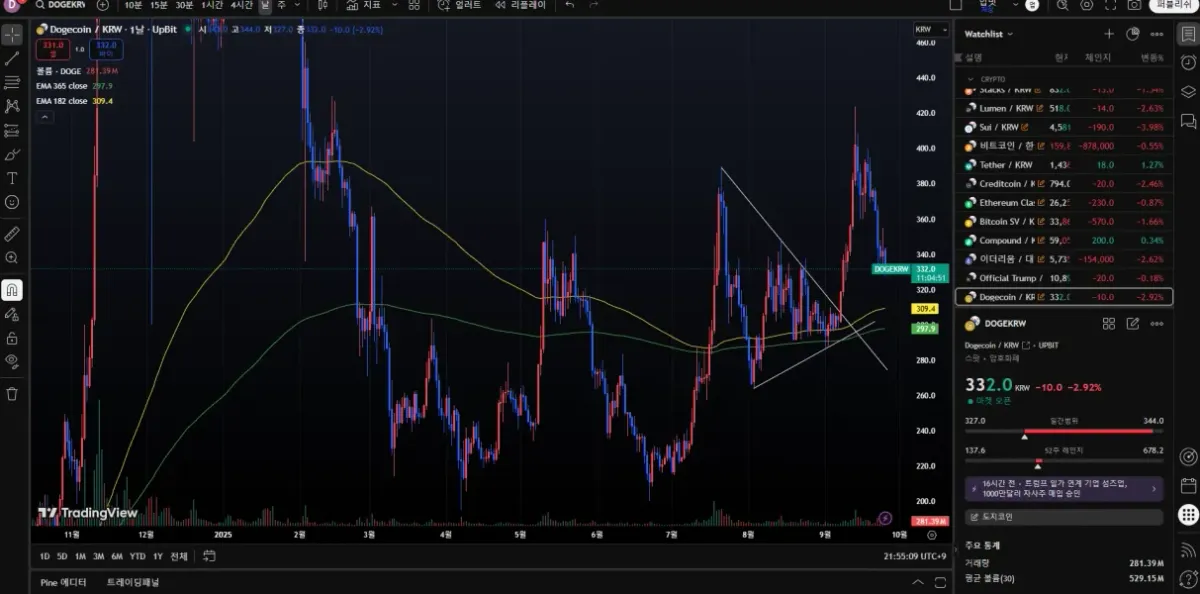1200x594 pixels.
Task: Open the Trump family news headline
Action: (x=1064, y=488)
